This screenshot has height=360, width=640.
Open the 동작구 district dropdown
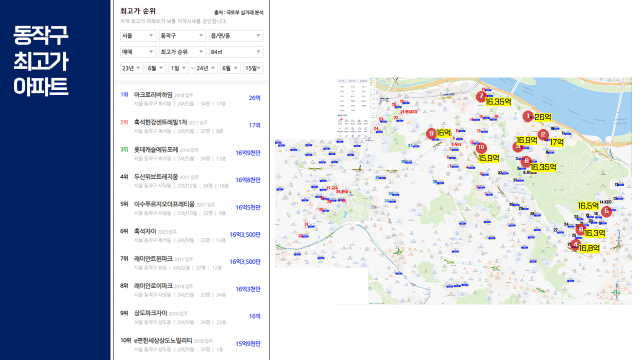click(182, 36)
